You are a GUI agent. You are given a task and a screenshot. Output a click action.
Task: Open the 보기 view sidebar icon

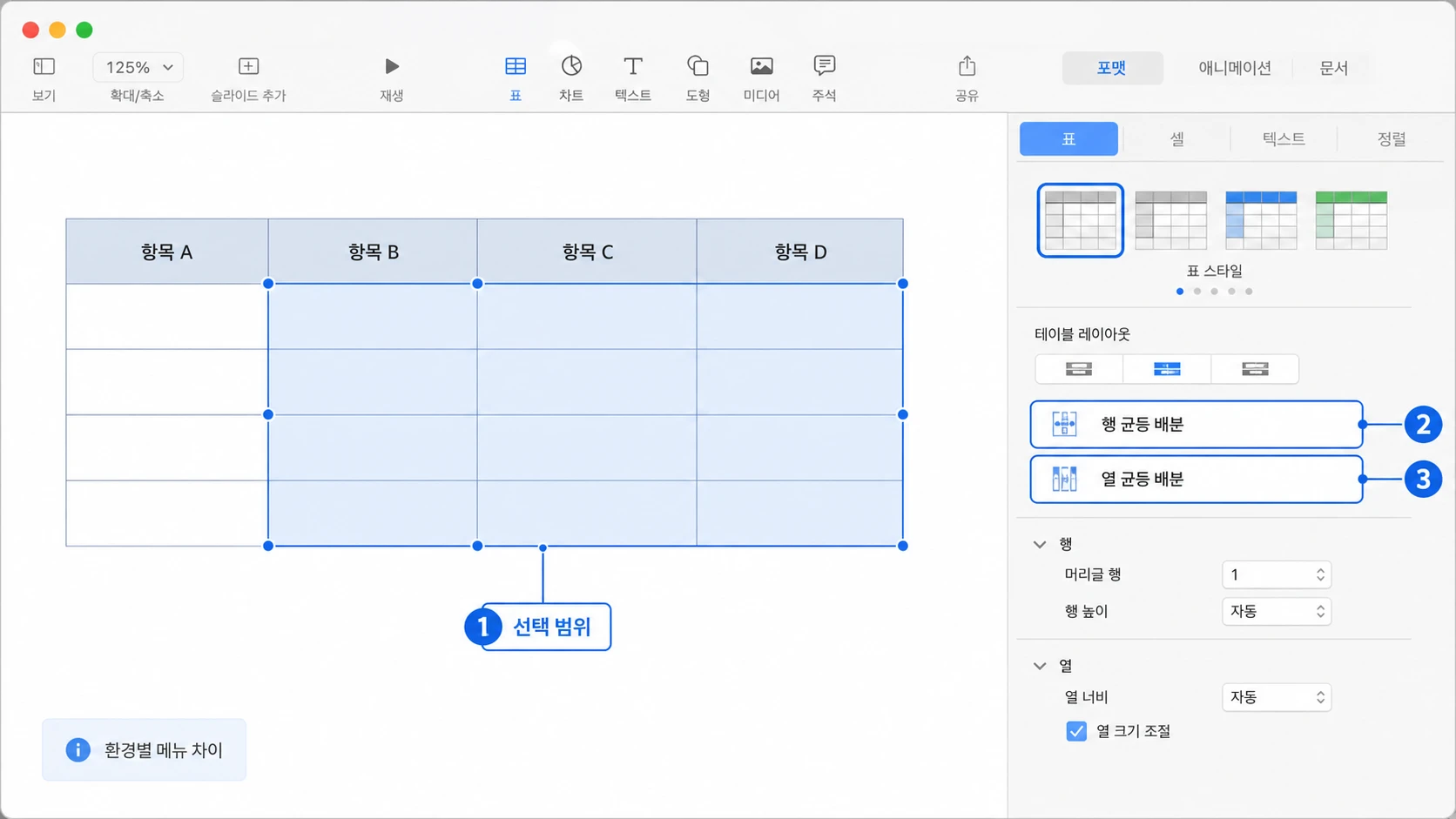click(44, 67)
